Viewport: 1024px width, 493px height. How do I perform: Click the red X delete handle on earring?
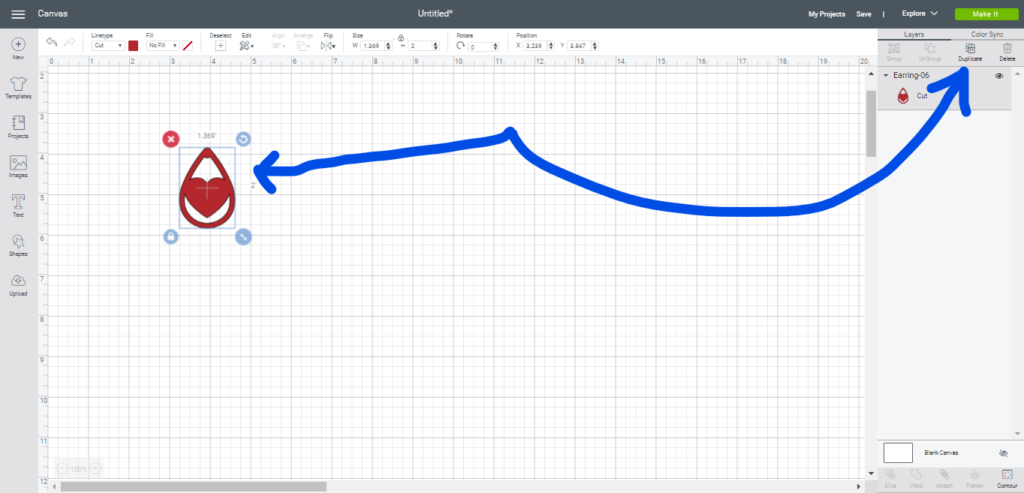(x=171, y=139)
